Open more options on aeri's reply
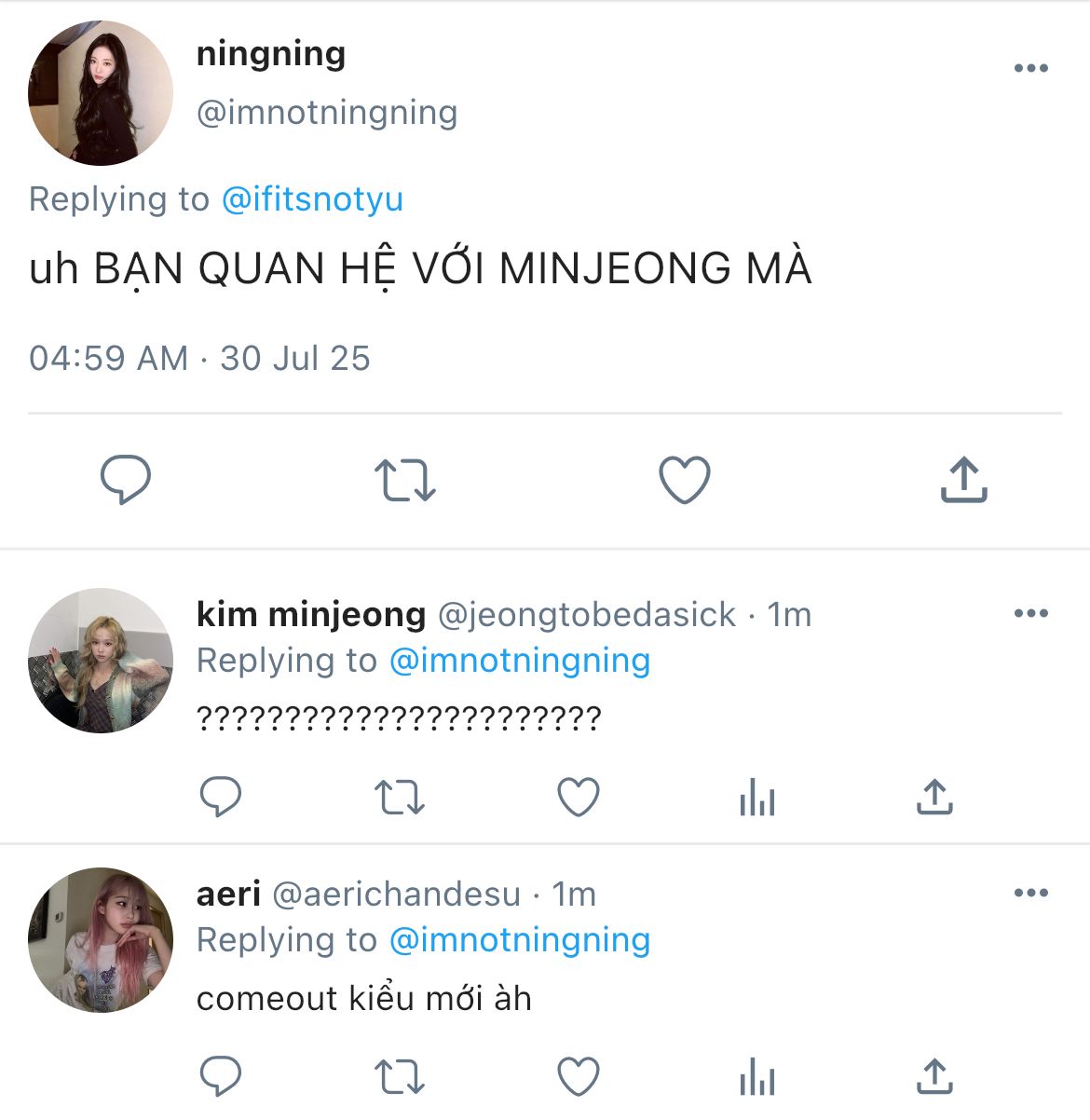This screenshot has height=1120, width=1090. pyautogui.click(x=1030, y=893)
